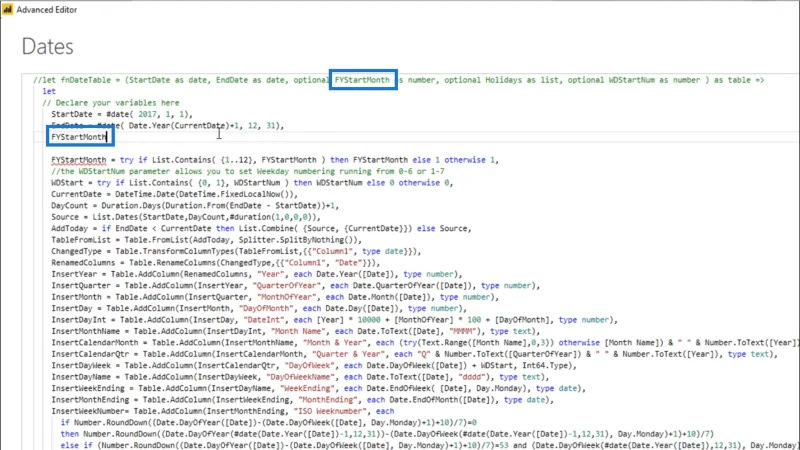Click the highlighted FYStartMonth parameter in the comment
This screenshot has height=450, width=800.
click(362, 80)
